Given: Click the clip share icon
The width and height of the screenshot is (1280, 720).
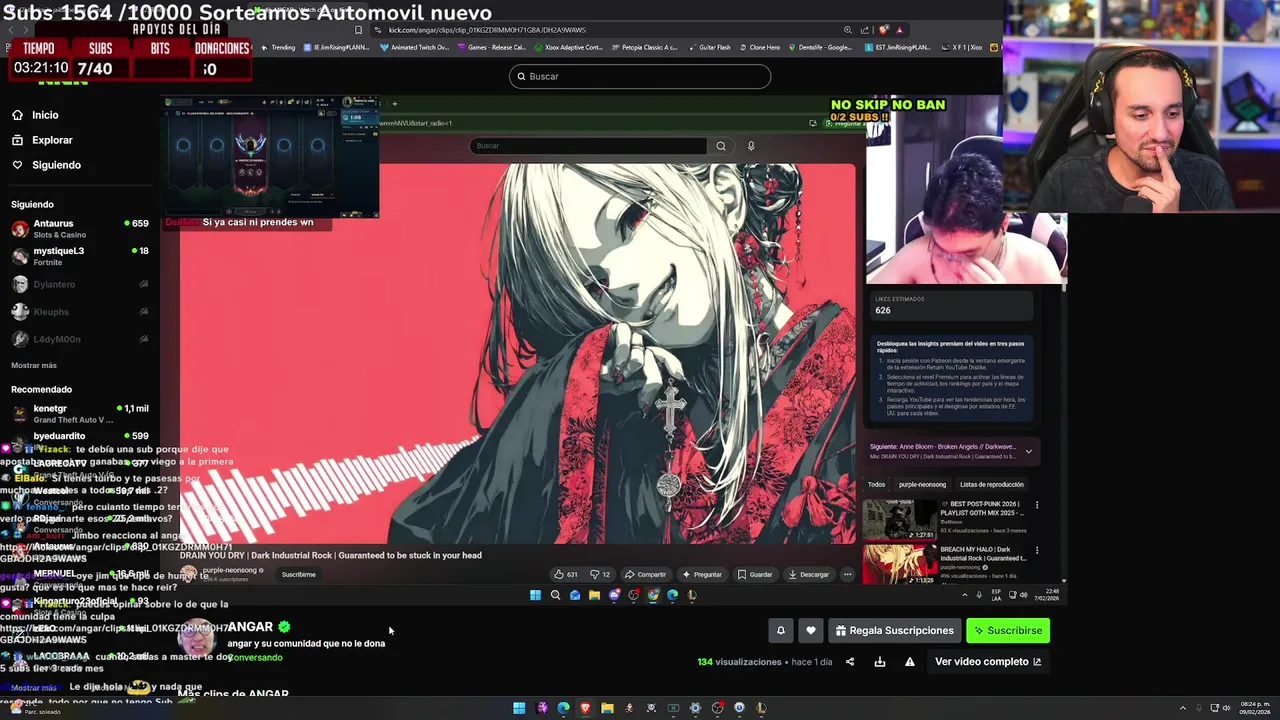Looking at the screenshot, I should pos(850,661).
